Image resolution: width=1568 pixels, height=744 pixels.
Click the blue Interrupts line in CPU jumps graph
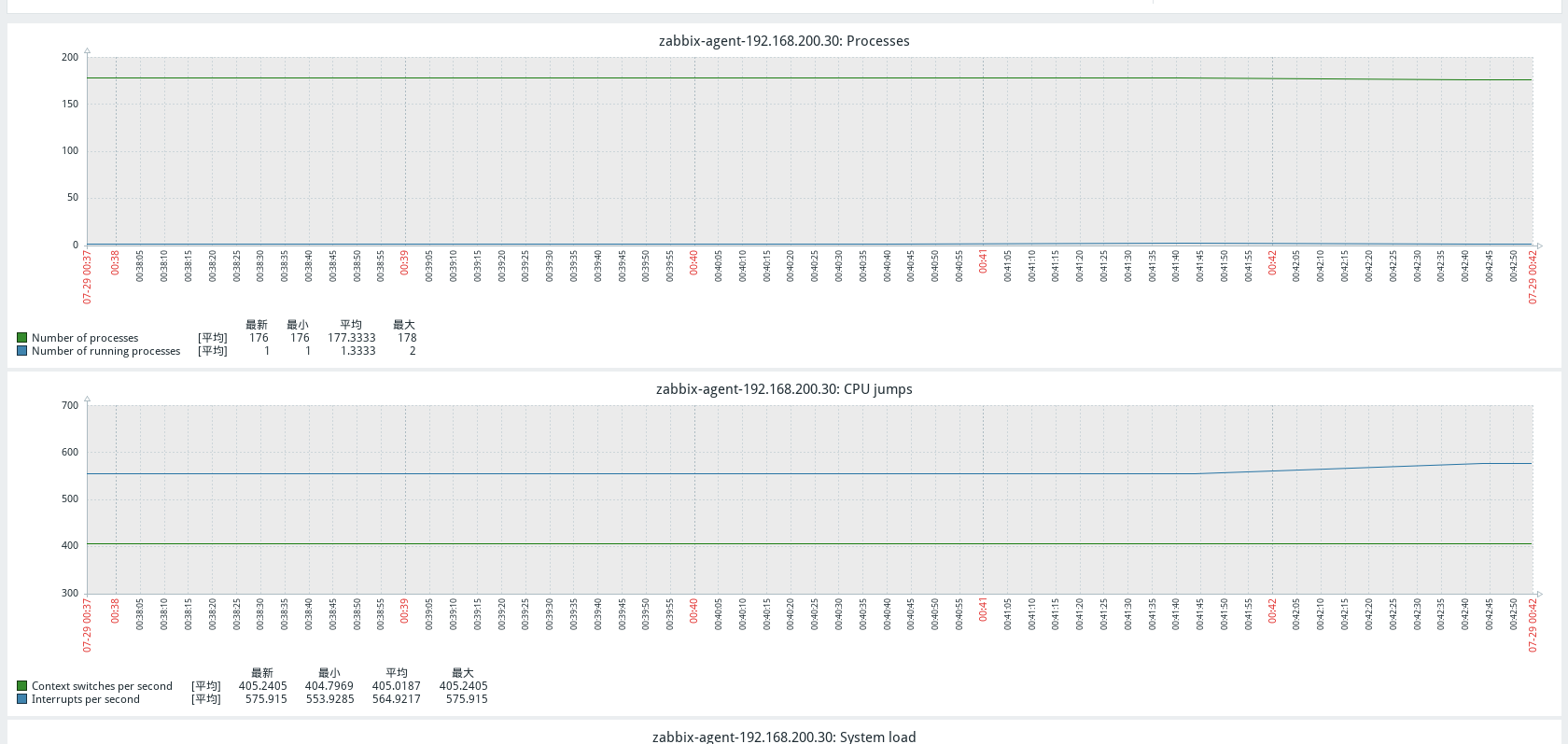[810, 473]
